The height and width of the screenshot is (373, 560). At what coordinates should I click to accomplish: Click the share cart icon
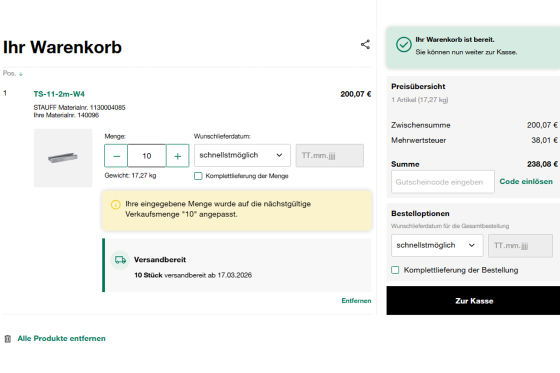[365, 45]
